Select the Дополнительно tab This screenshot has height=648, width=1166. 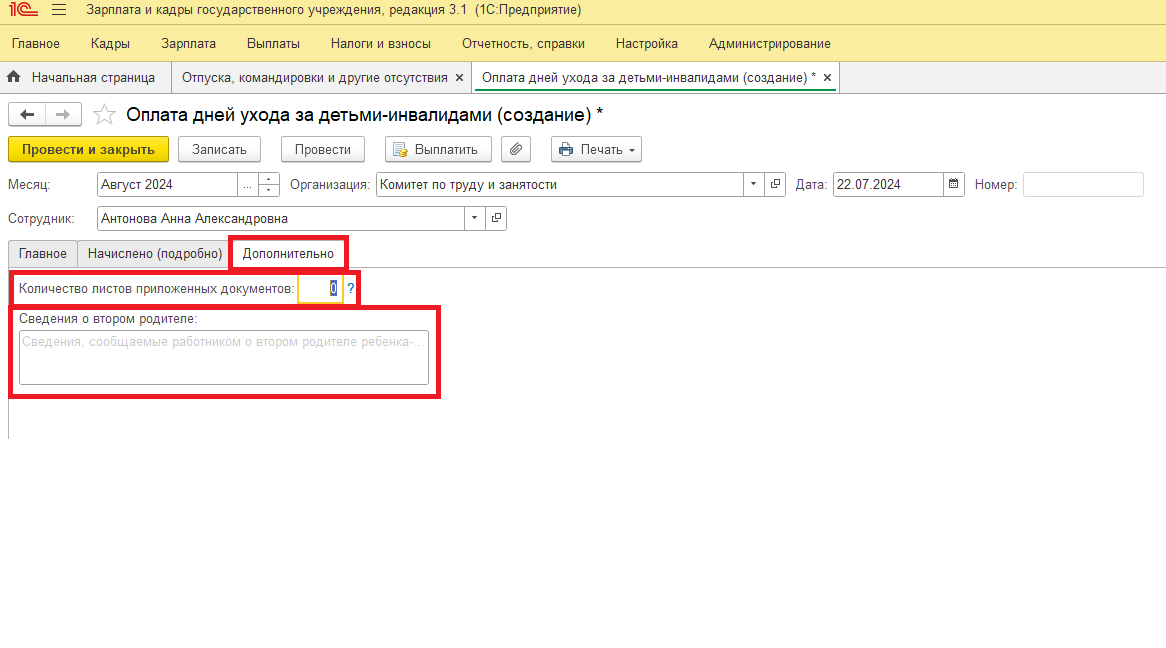[288, 254]
